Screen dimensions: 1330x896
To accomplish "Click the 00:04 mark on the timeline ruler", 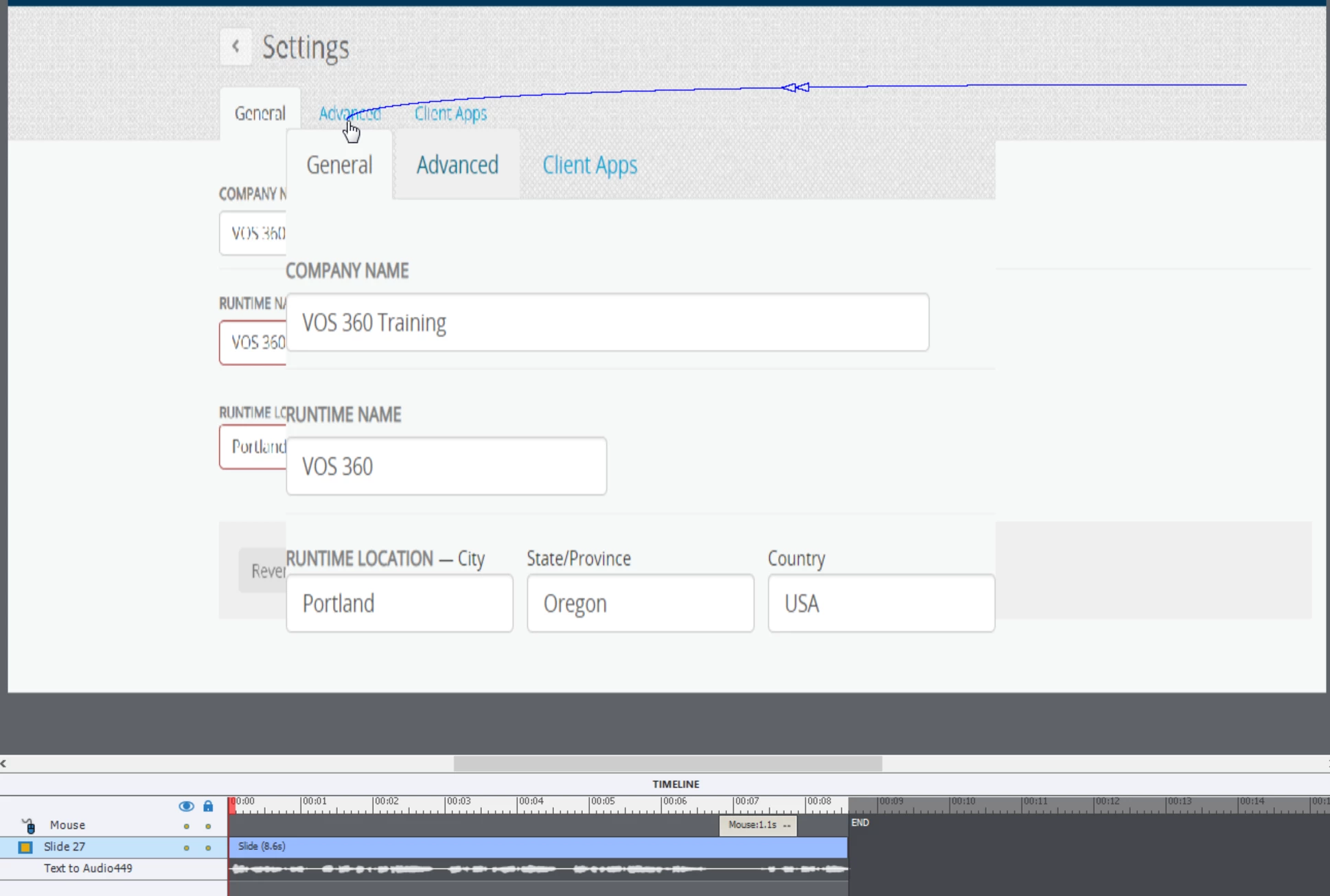I will pos(531,801).
